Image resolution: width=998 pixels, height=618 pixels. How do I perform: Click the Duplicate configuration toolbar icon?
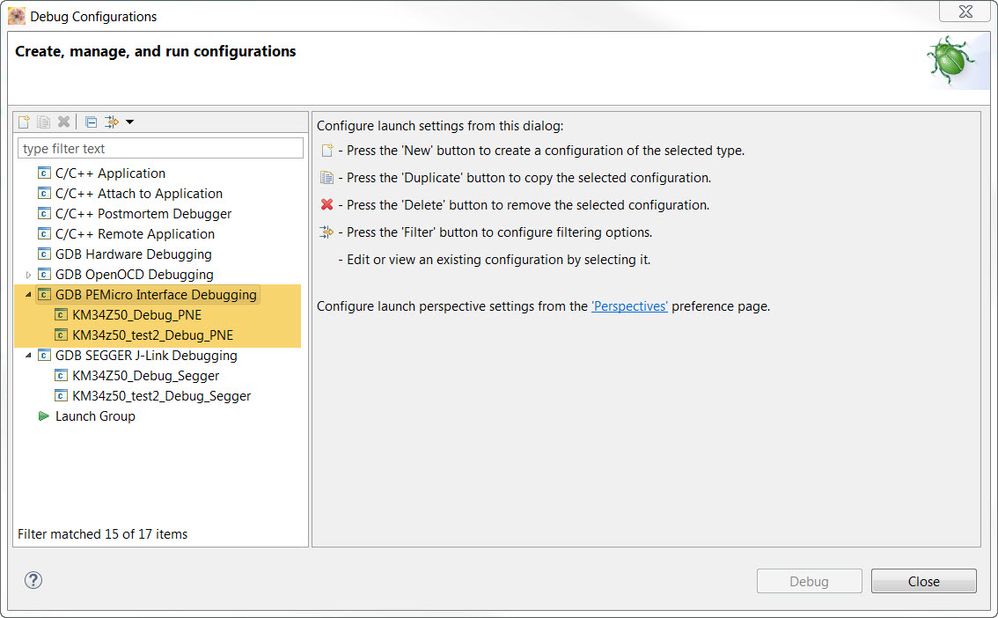click(x=44, y=122)
